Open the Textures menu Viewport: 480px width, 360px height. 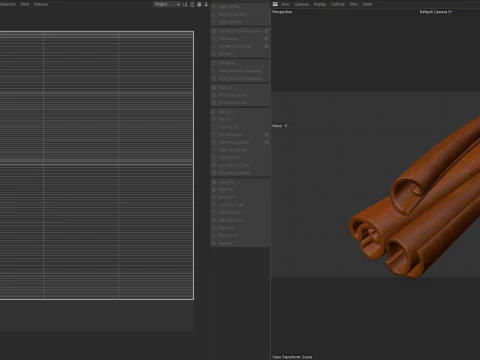coord(41,4)
